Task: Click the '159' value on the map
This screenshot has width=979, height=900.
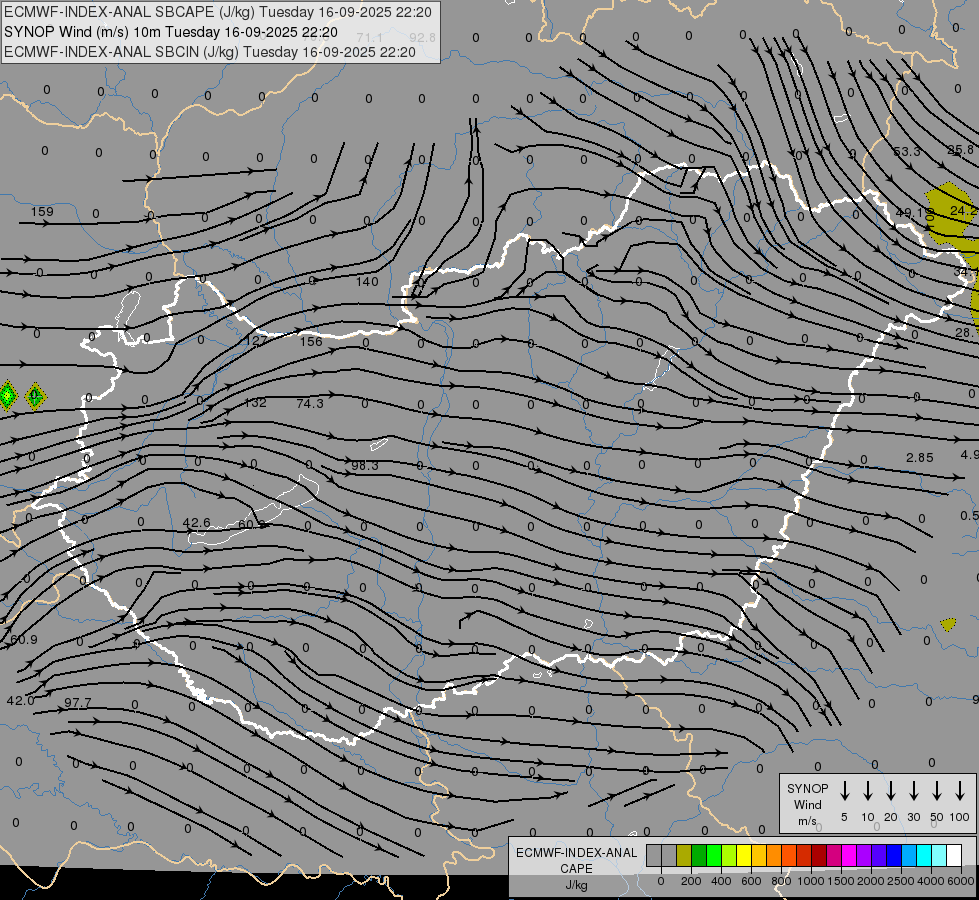Action: click(x=42, y=212)
